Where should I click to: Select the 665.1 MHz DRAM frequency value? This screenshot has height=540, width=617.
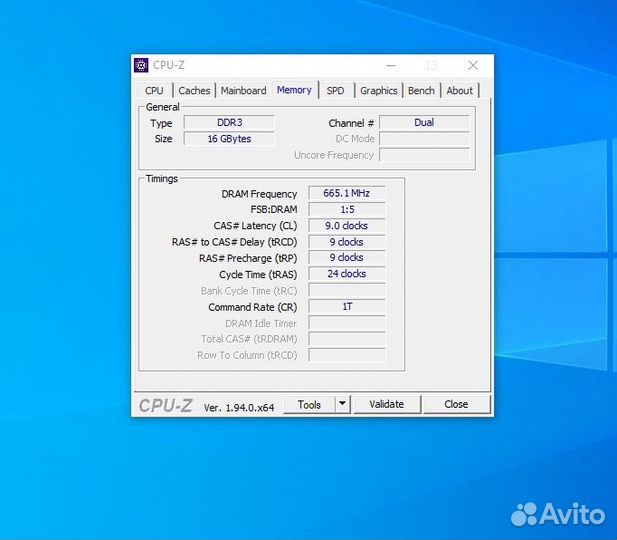coord(347,193)
